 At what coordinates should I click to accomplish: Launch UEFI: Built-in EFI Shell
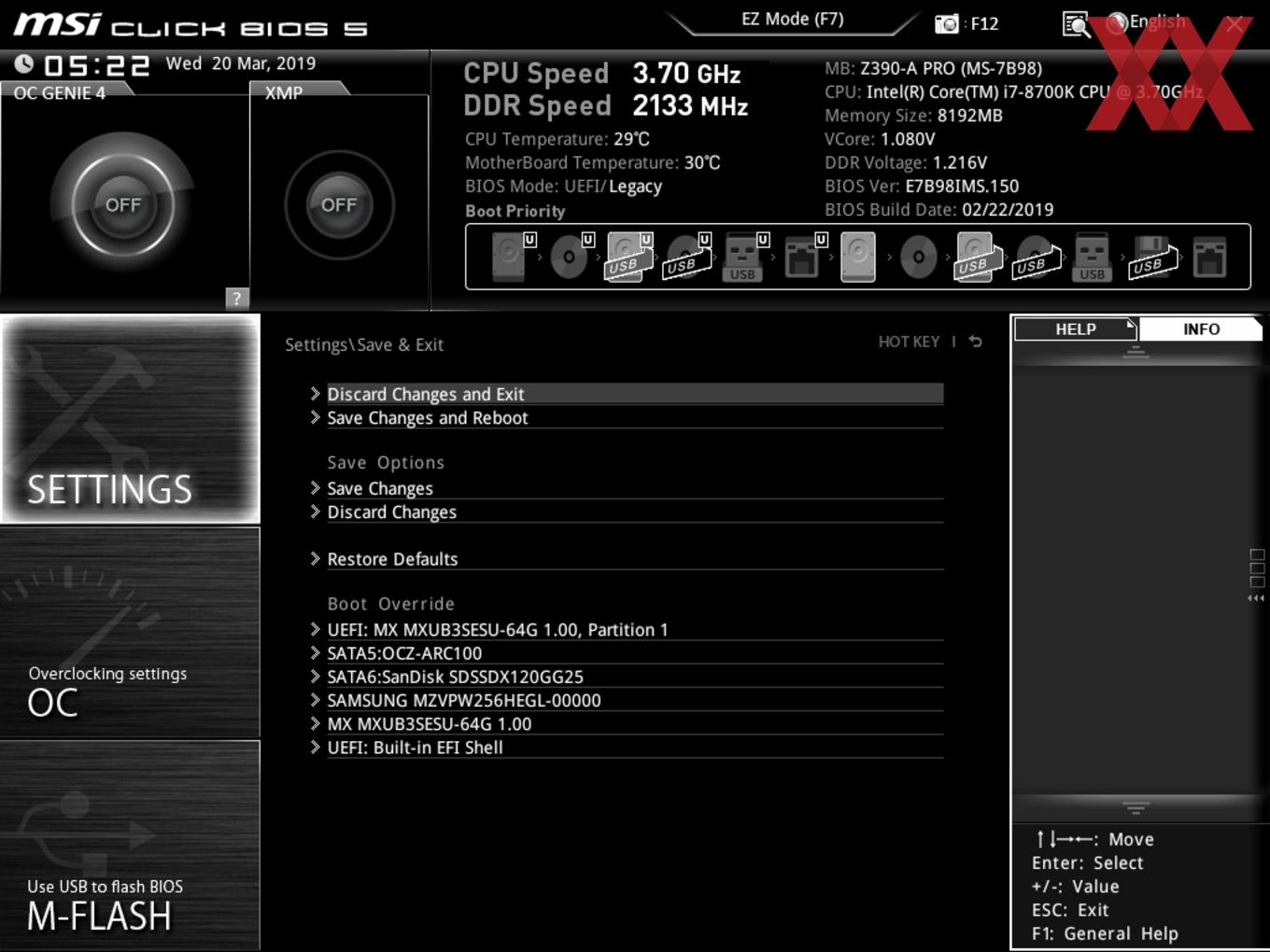tap(627, 748)
